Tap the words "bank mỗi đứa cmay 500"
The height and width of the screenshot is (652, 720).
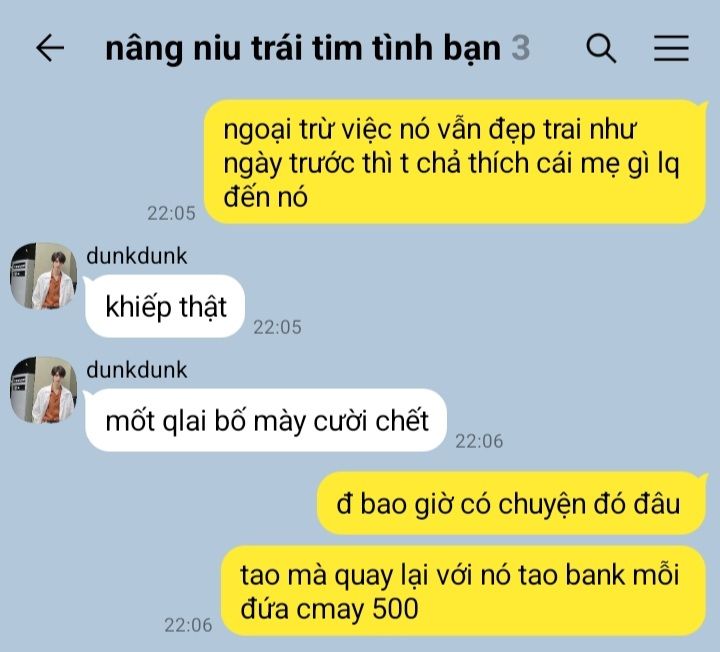point(460,592)
